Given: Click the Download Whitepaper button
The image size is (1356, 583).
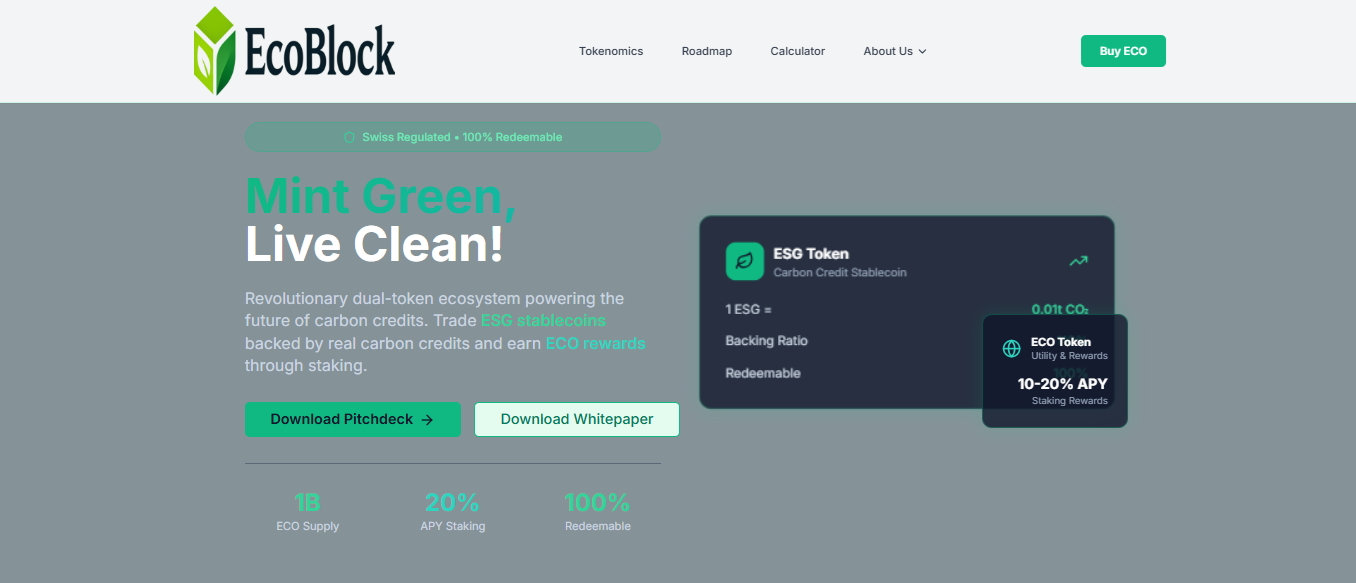Looking at the screenshot, I should (577, 420).
